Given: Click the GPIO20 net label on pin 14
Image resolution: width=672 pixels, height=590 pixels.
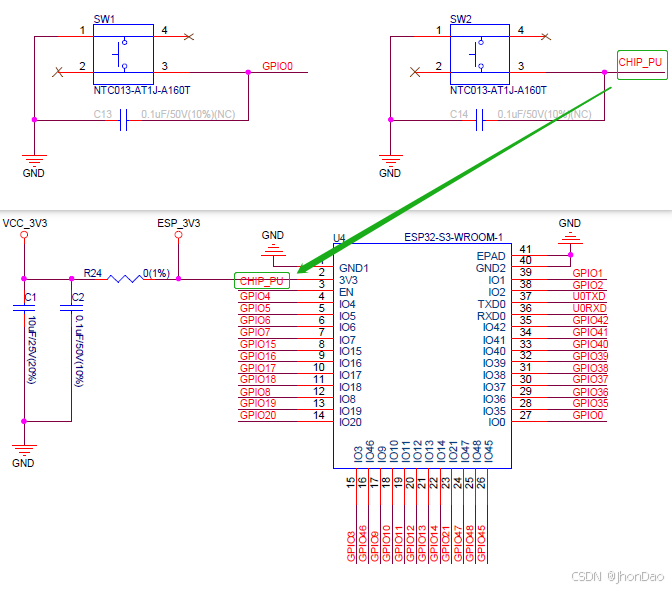Looking at the screenshot, I should (258, 416).
